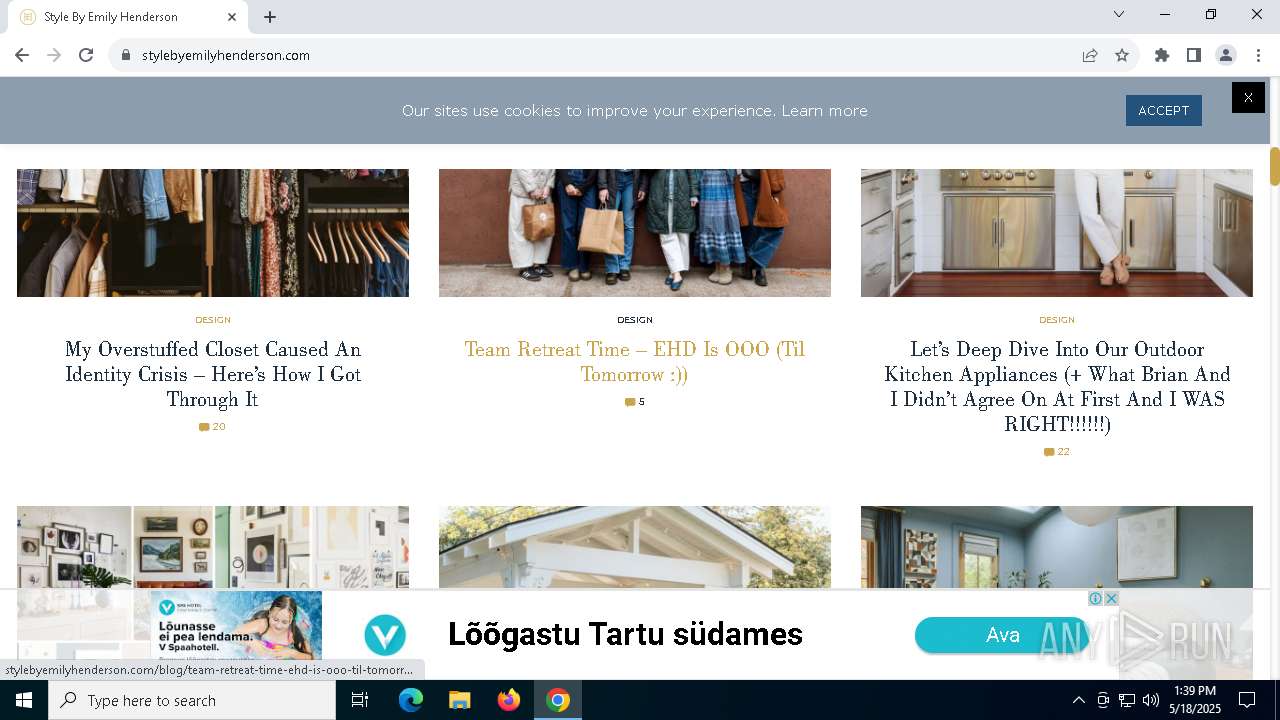Open Task View on taskbar

click(360, 700)
